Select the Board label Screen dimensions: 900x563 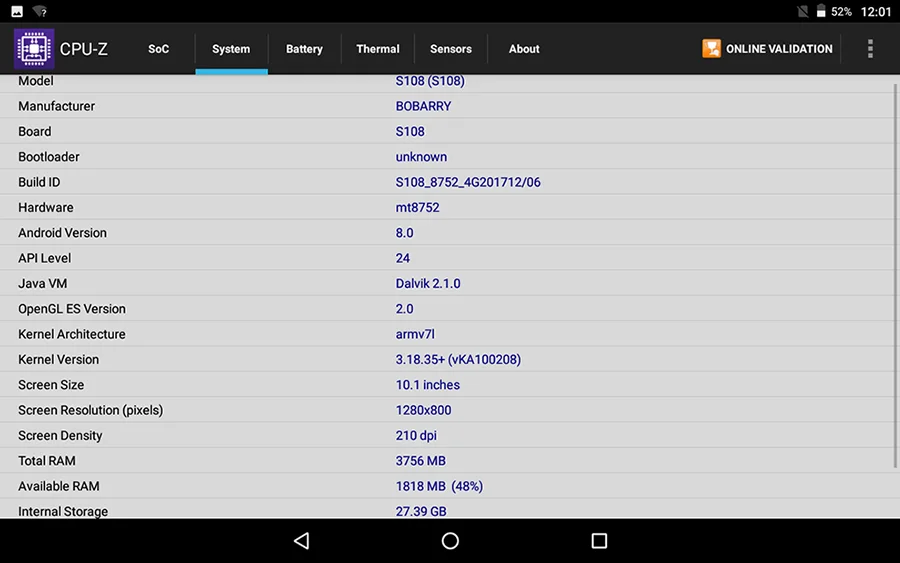[34, 131]
